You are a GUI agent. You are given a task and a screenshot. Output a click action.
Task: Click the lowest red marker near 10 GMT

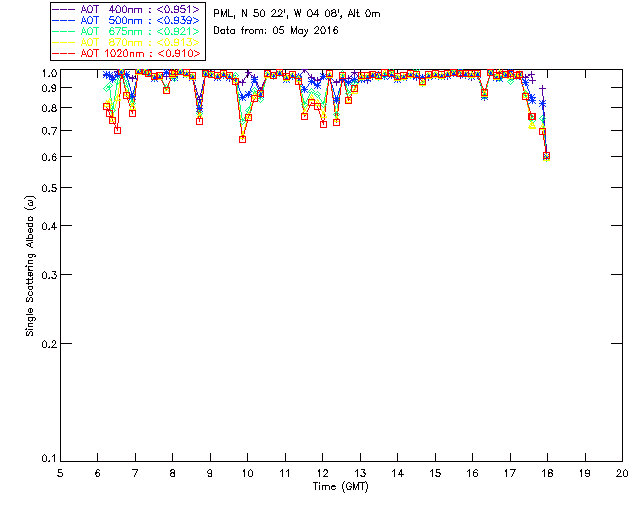(x=242, y=139)
